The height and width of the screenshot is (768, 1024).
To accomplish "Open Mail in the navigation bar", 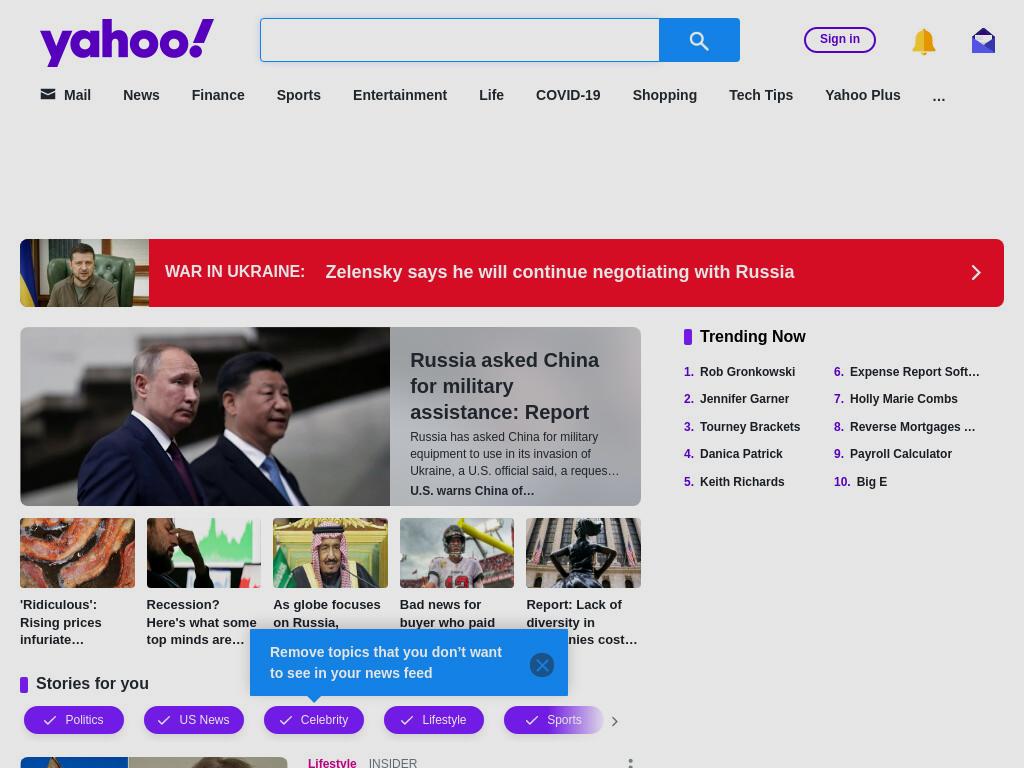I will pos(65,95).
